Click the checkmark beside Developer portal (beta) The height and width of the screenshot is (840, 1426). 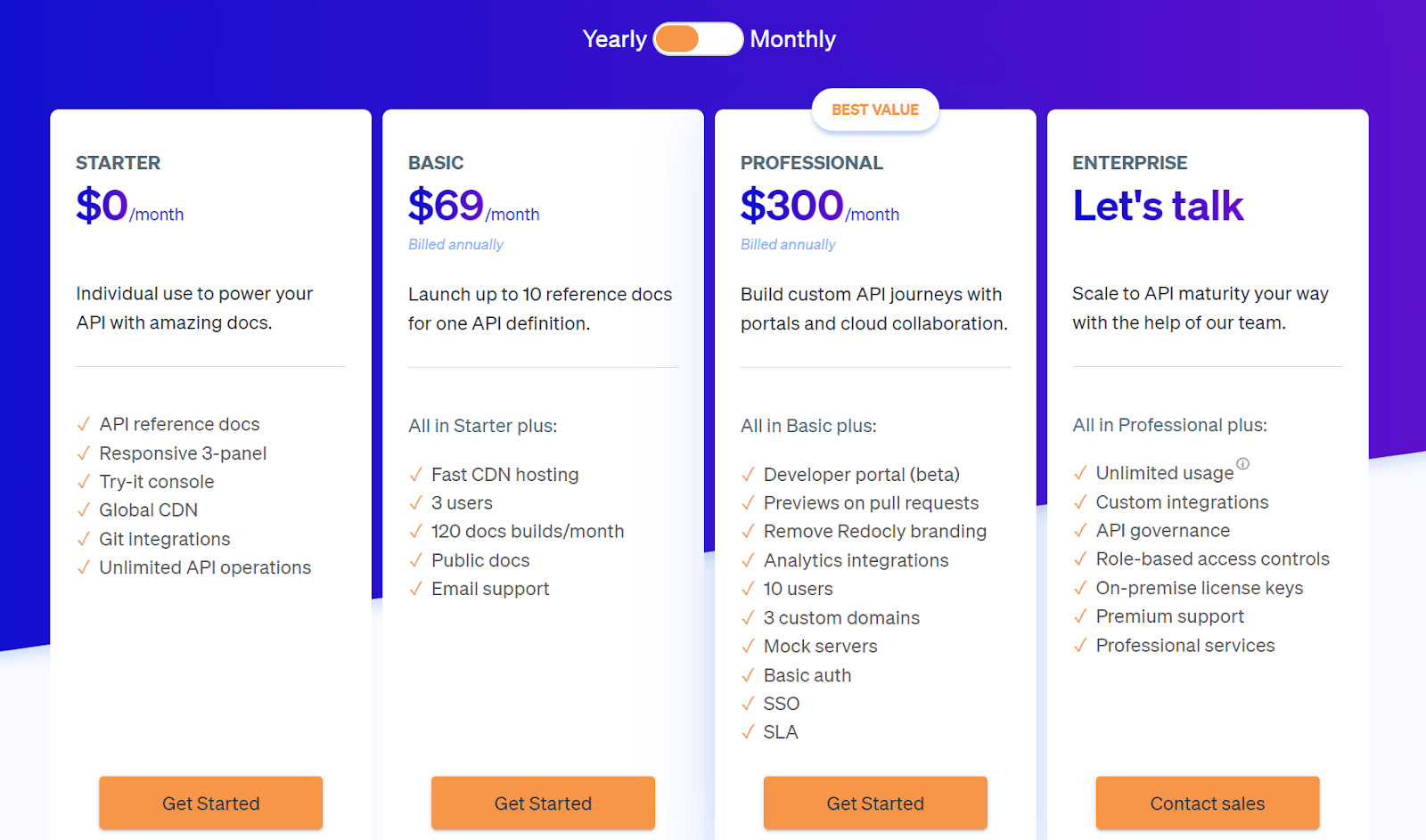point(748,475)
